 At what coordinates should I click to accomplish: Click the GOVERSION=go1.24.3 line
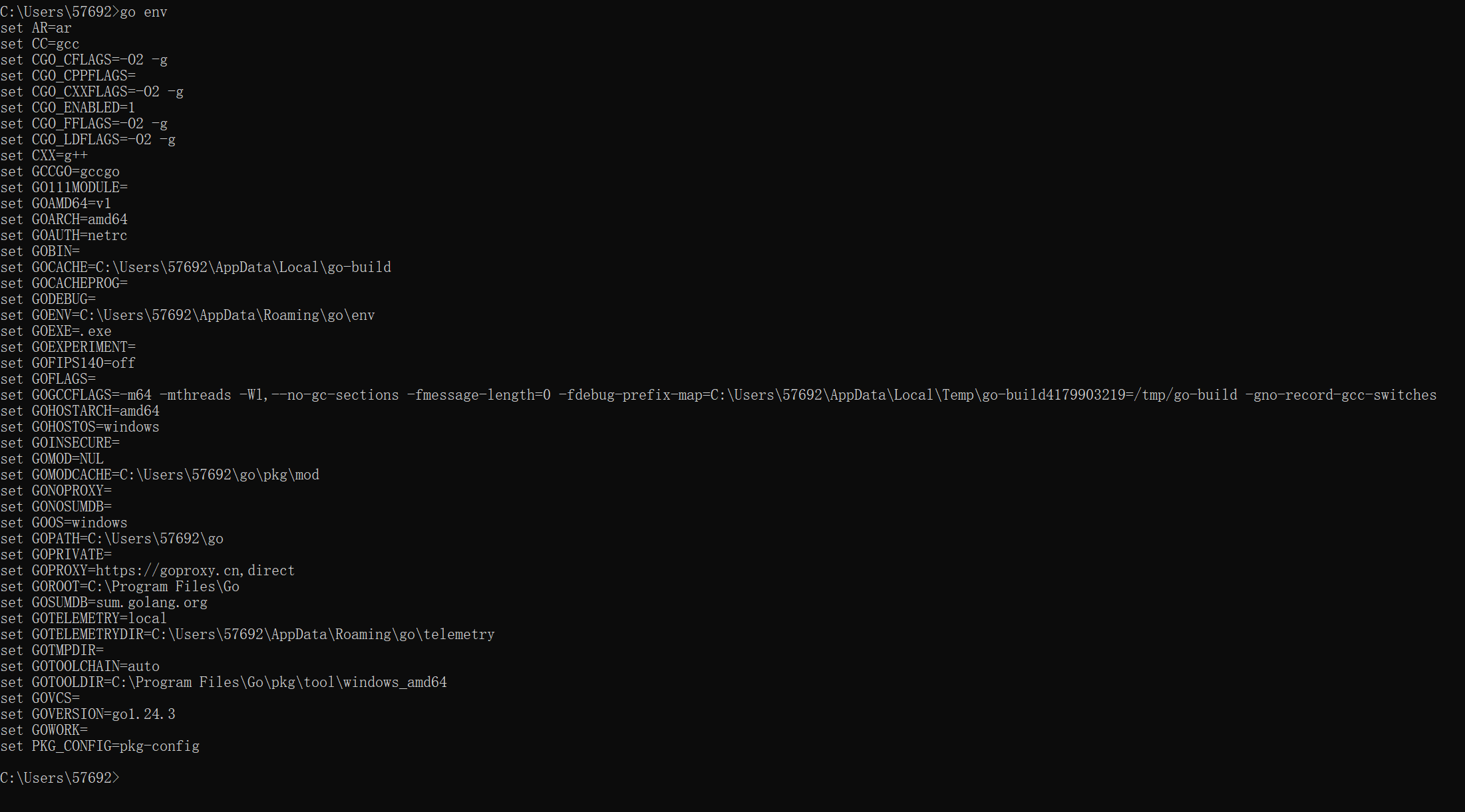88,714
